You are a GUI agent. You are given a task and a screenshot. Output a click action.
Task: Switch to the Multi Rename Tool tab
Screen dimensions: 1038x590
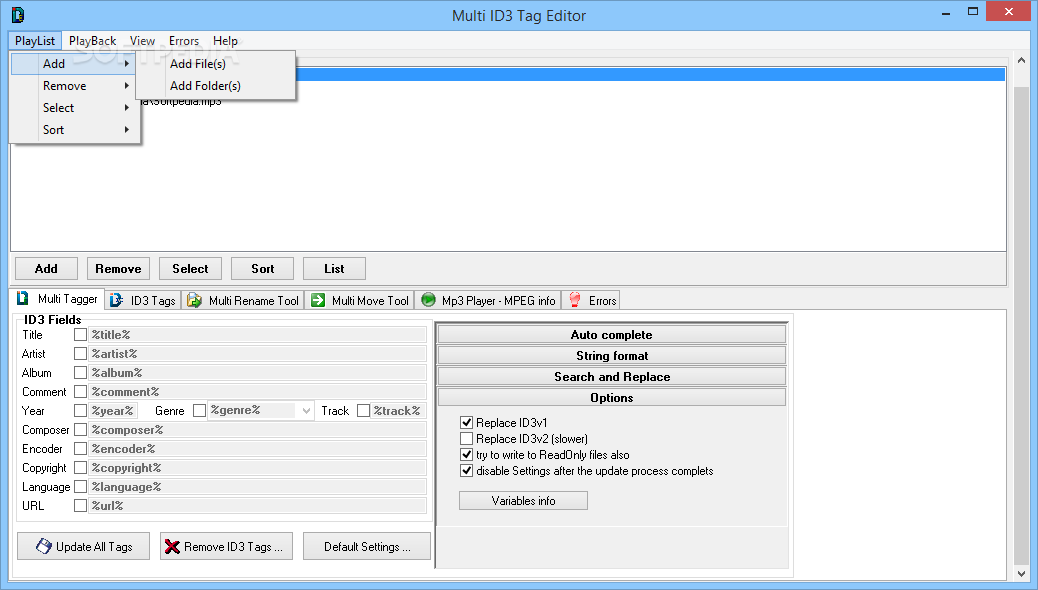pos(244,301)
